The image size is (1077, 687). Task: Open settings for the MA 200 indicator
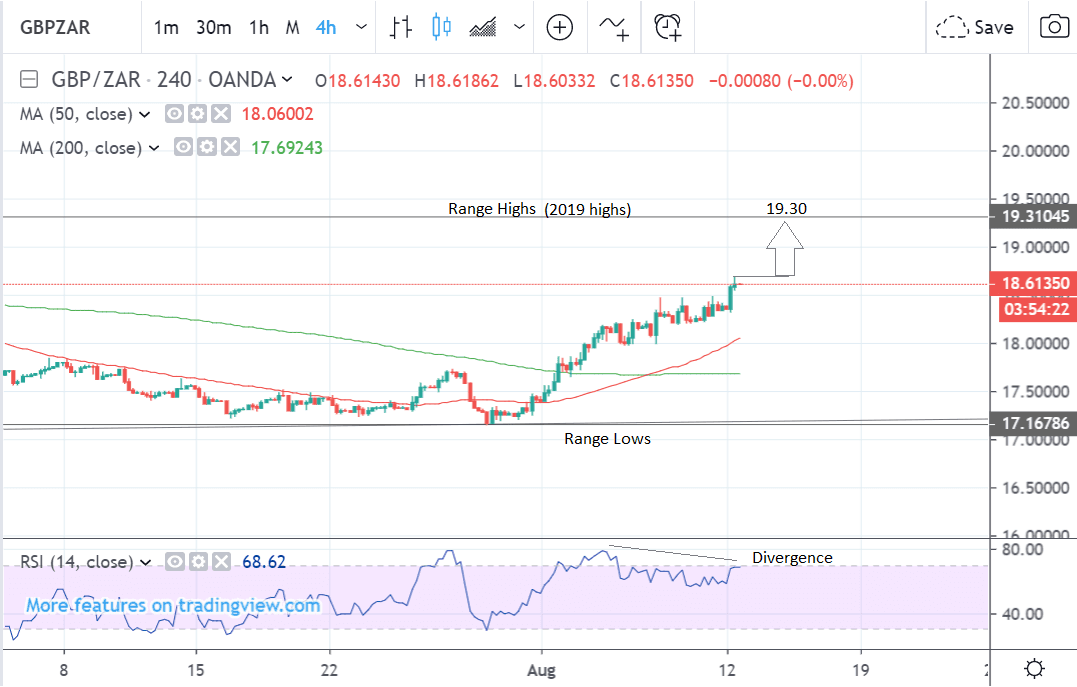(207, 148)
